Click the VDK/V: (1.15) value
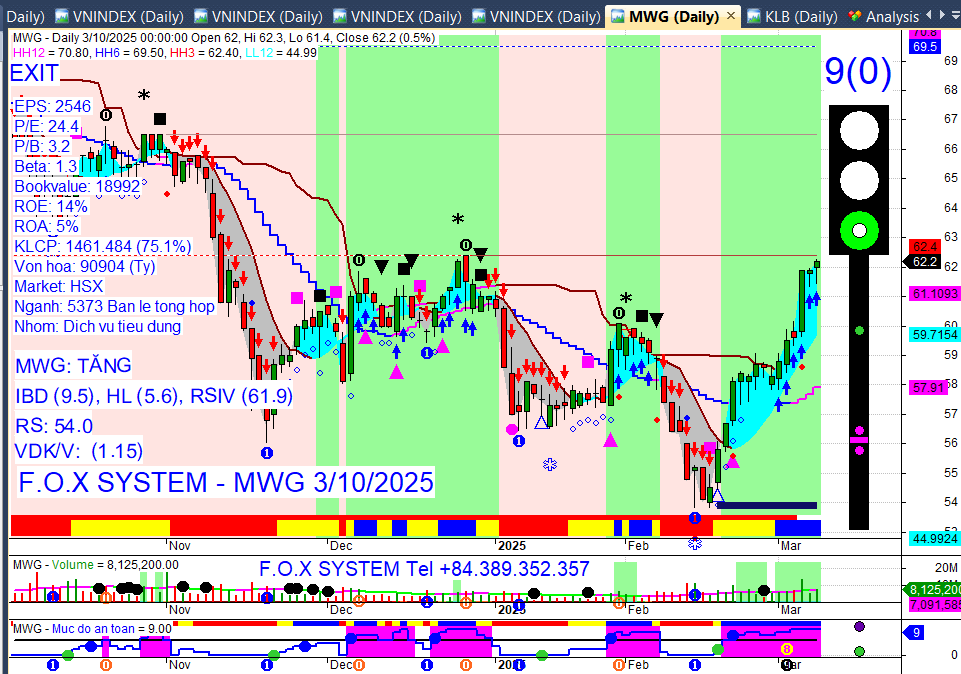 click(x=78, y=452)
